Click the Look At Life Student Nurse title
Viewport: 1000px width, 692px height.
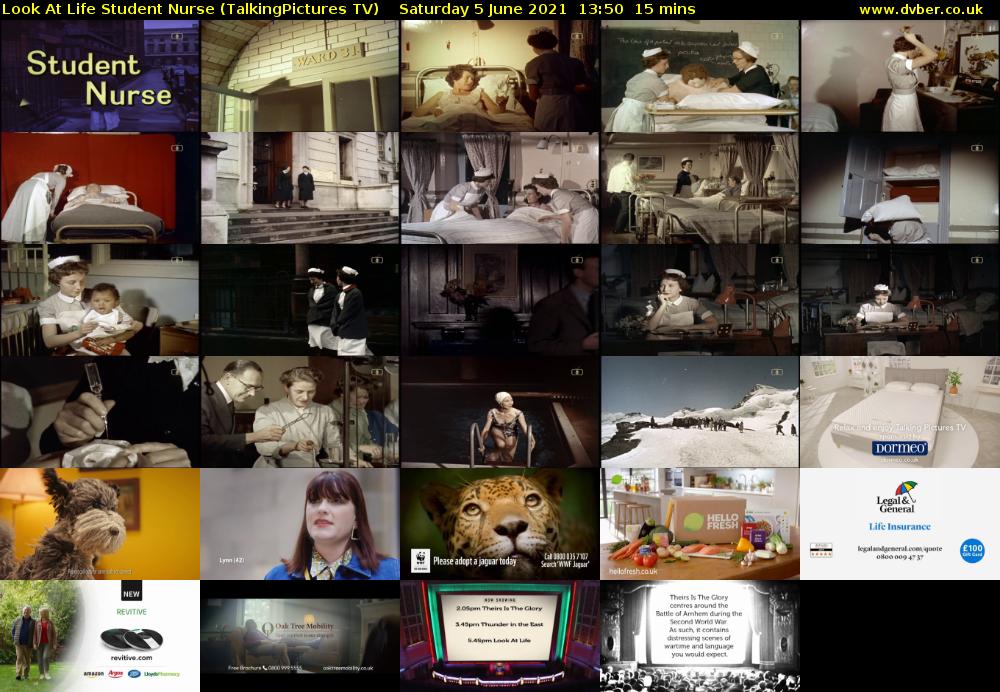pyautogui.click(x=190, y=10)
